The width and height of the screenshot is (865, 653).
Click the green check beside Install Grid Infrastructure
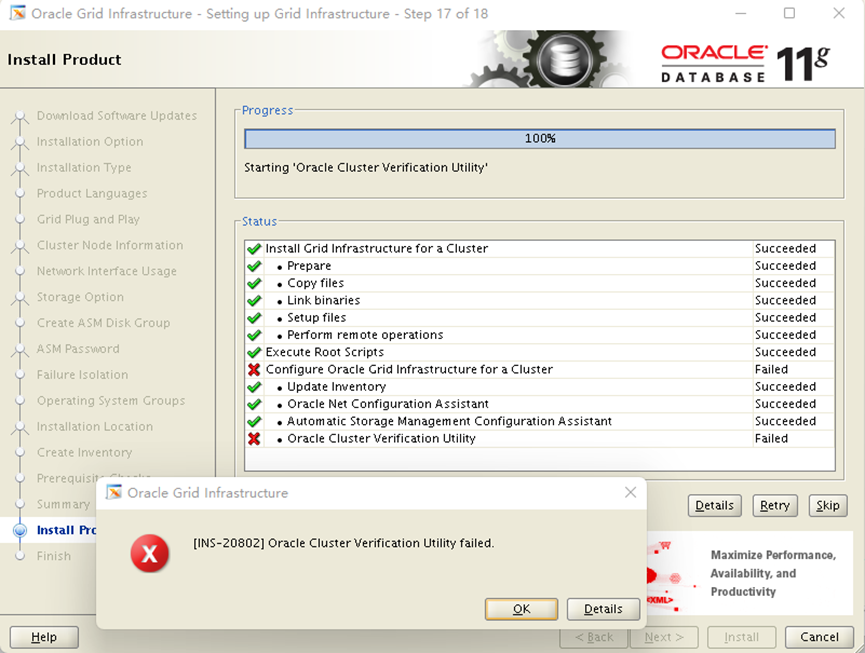(x=254, y=249)
